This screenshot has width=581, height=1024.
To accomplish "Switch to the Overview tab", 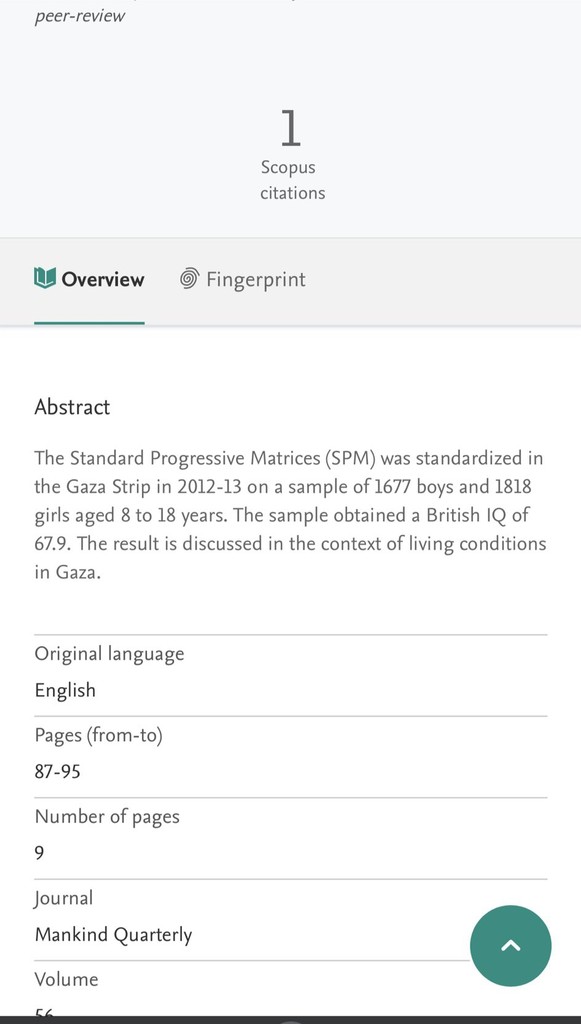I will pyautogui.click(x=89, y=280).
